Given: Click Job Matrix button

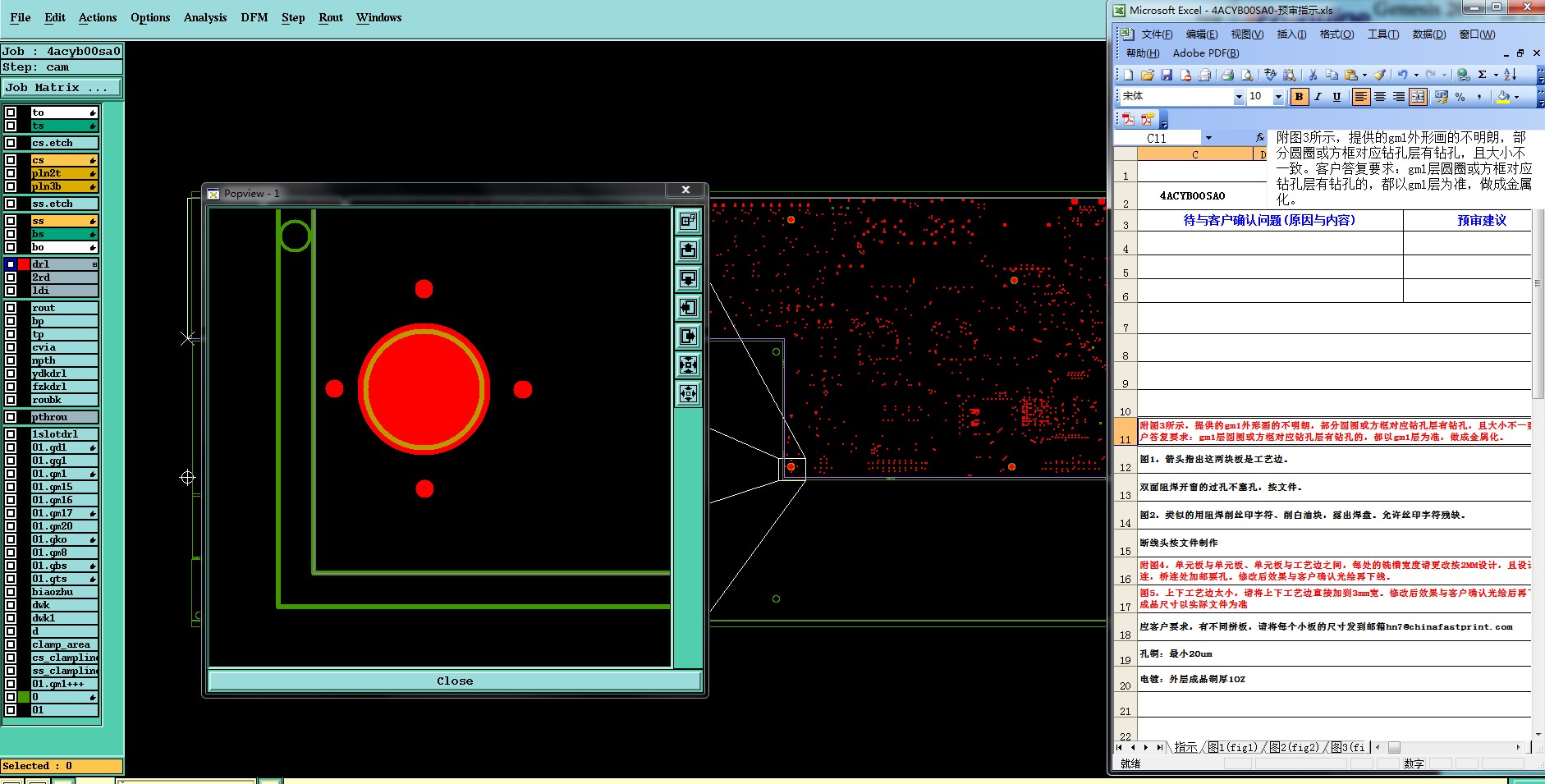Looking at the screenshot, I should (x=62, y=87).
